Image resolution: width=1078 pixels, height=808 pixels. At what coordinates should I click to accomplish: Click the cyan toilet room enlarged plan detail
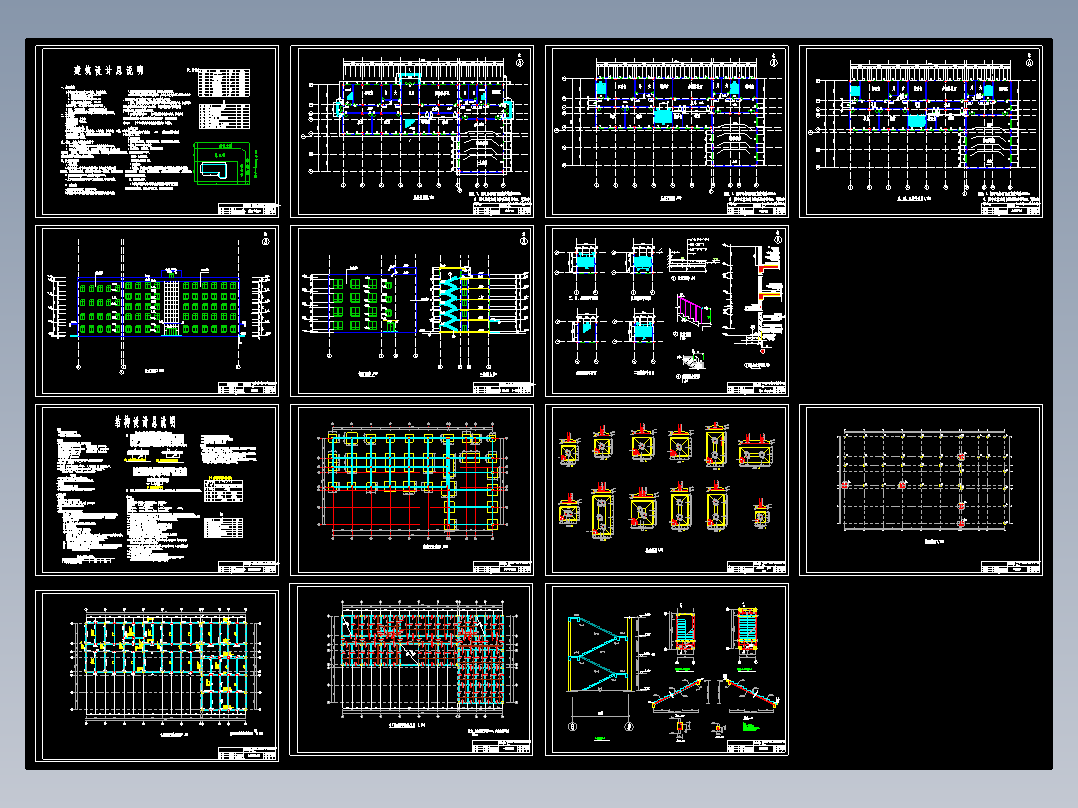pyautogui.click(x=584, y=263)
